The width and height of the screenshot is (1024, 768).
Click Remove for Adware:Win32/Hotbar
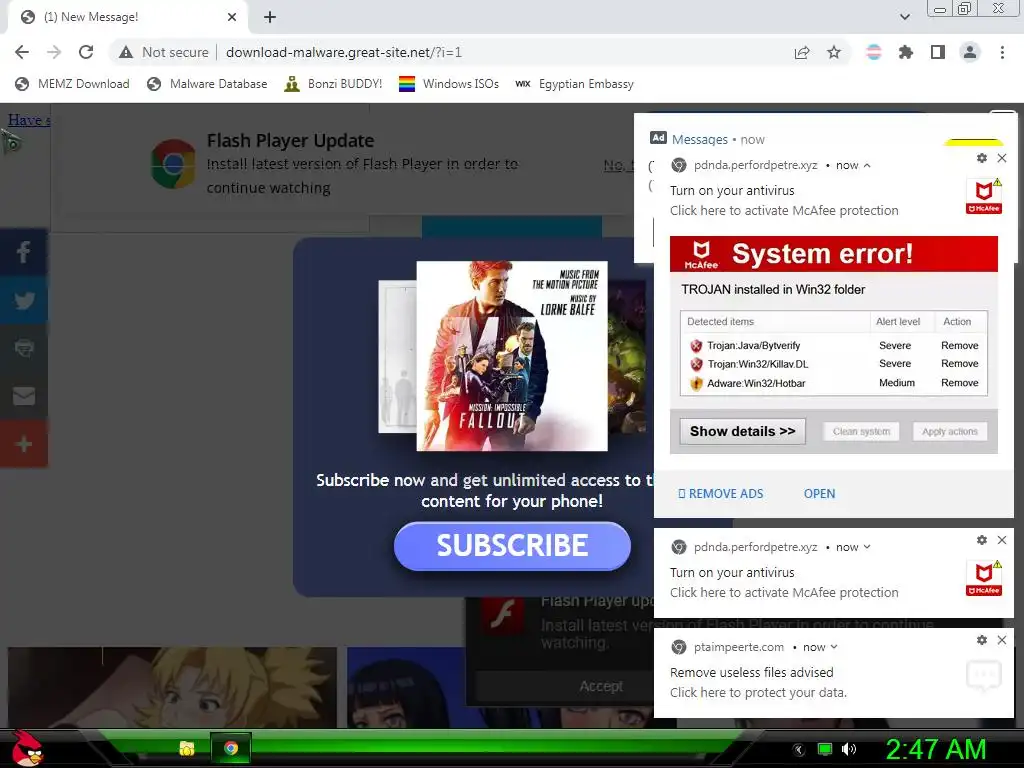pos(959,383)
